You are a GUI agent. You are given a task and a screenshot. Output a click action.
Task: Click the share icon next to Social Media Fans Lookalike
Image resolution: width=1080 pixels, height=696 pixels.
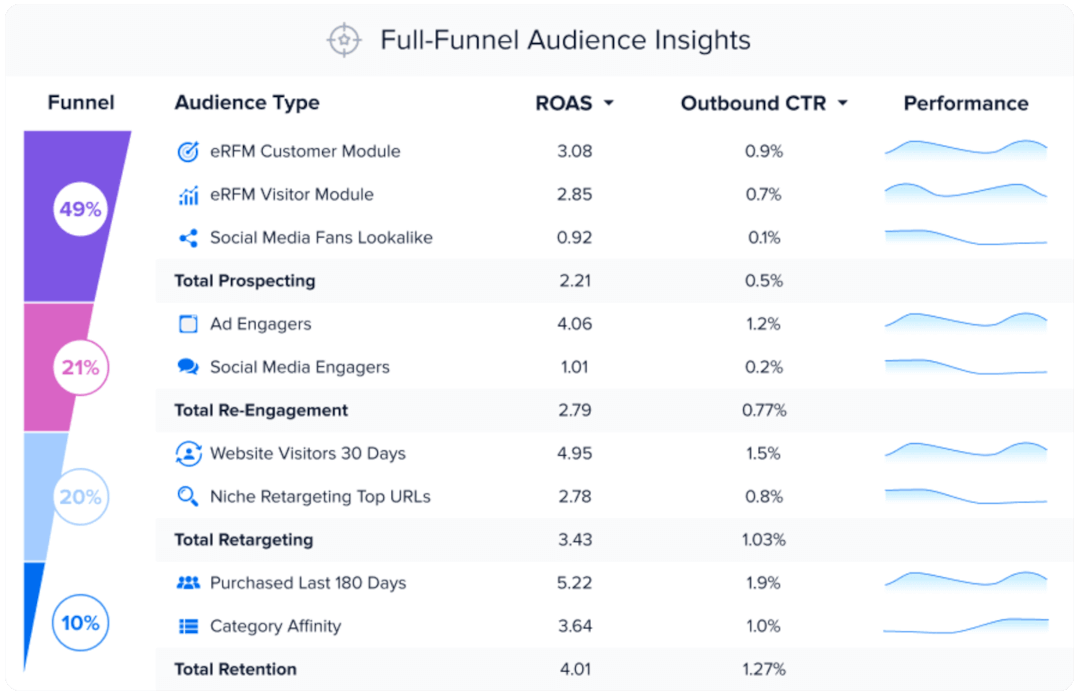[188, 238]
